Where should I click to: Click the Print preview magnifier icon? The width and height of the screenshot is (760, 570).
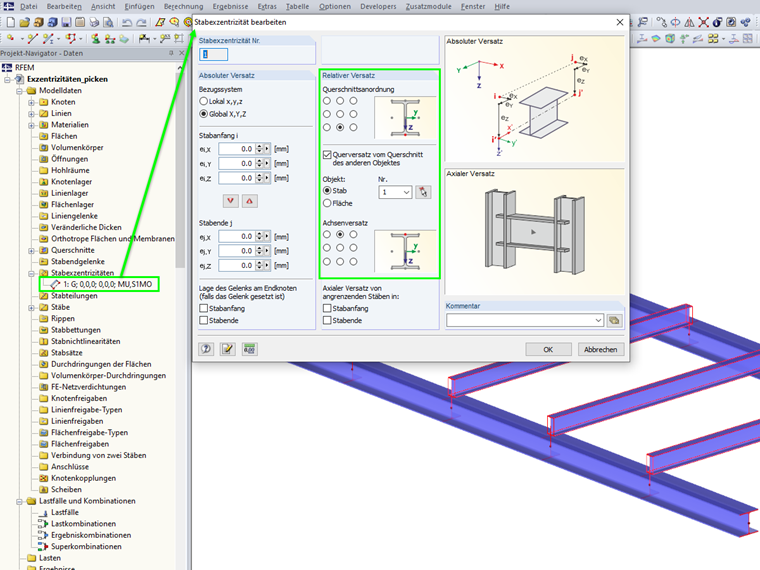(109, 22)
